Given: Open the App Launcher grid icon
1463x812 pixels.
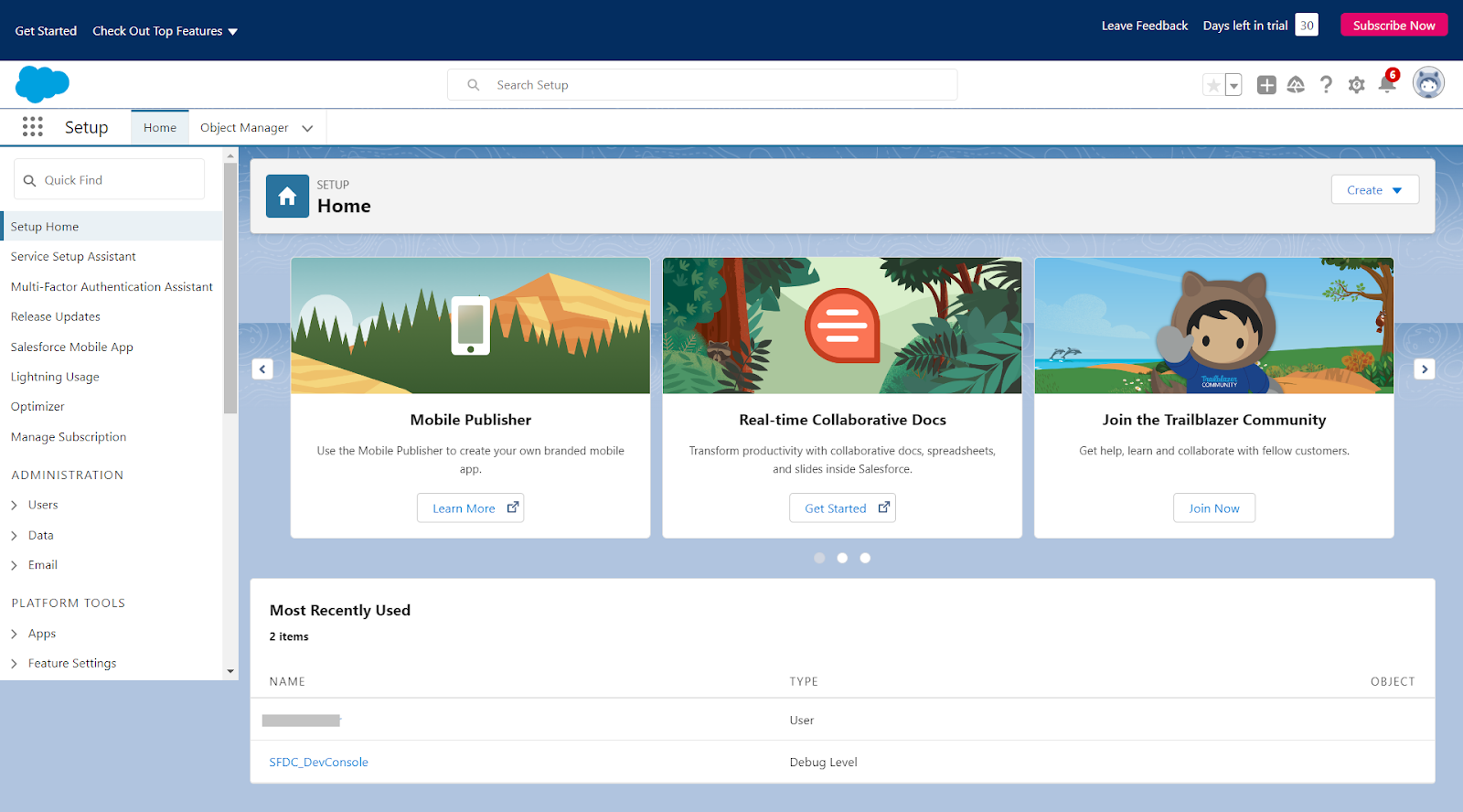Looking at the screenshot, I should [x=33, y=127].
